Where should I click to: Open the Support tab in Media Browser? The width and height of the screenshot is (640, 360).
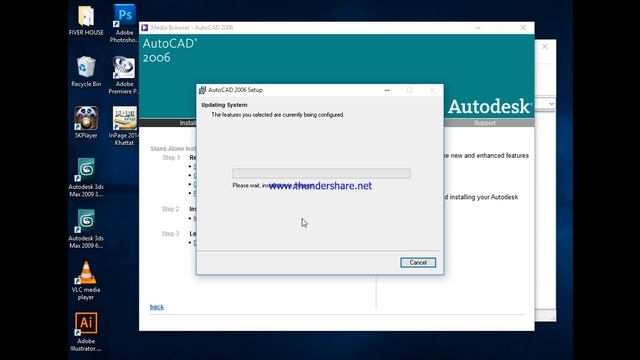pos(484,123)
